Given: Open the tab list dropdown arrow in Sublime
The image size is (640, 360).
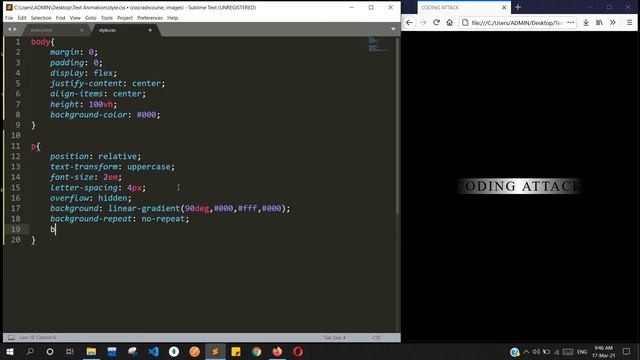Looking at the screenshot, I should pos(393,29).
